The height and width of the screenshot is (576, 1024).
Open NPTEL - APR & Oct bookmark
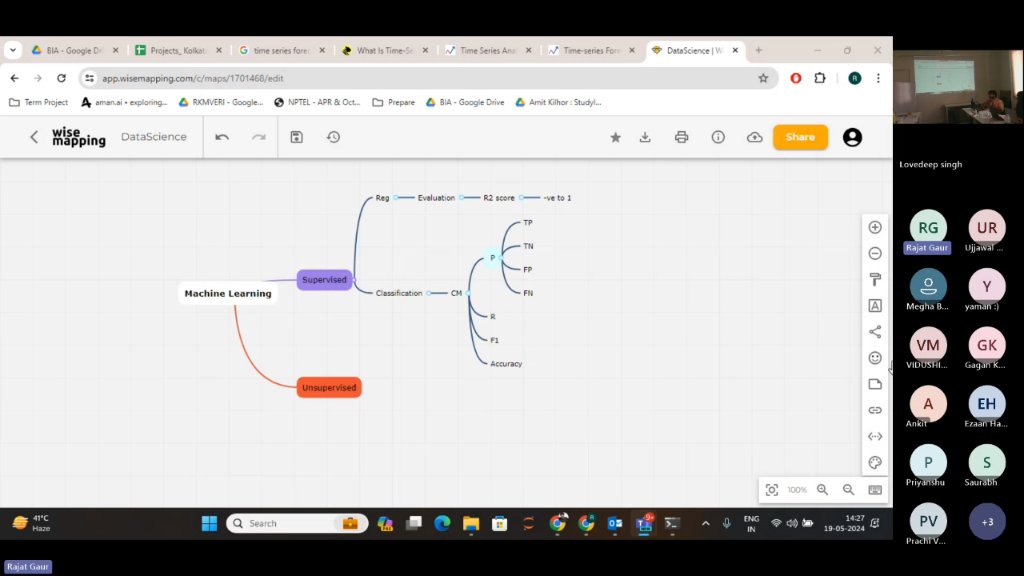tap(317, 103)
